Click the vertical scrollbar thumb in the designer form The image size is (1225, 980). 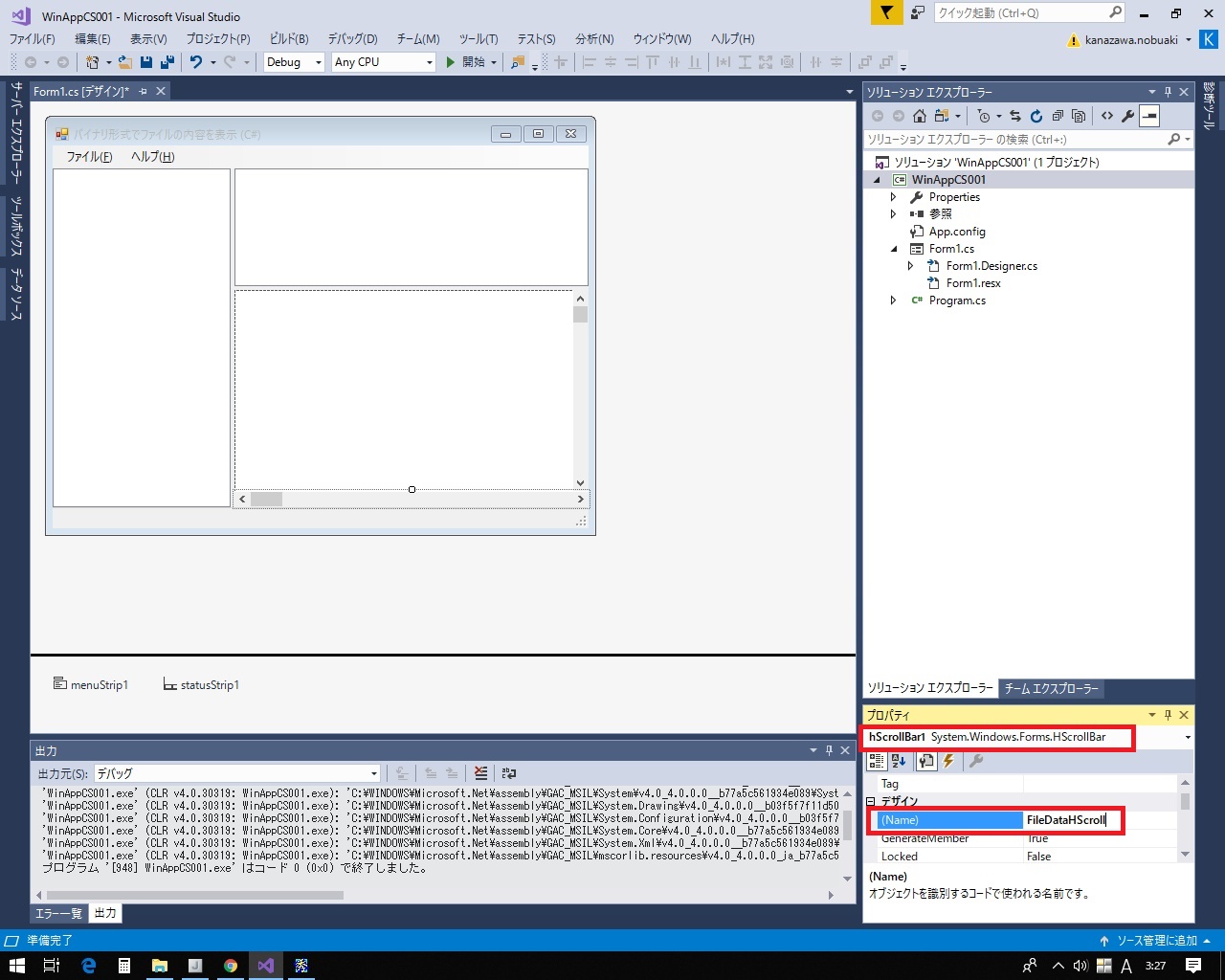coord(580,315)
